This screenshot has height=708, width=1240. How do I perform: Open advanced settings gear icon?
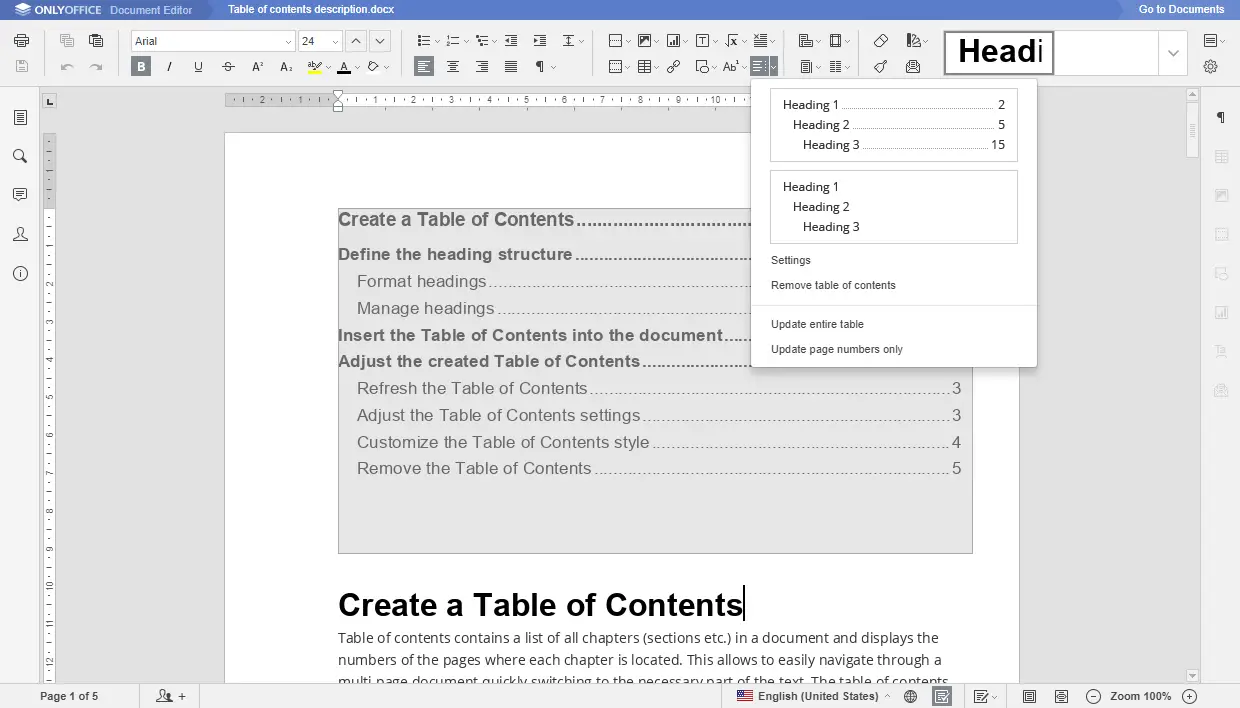(x=1210, y=67)
